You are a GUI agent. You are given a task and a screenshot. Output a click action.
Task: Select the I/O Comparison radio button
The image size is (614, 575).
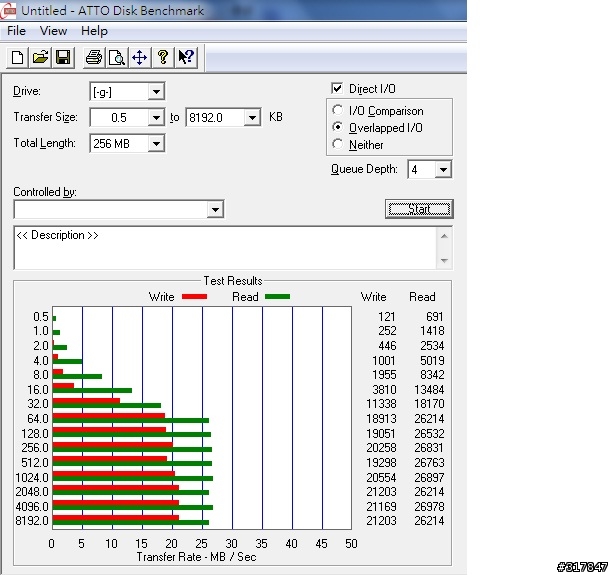coord(337,110)
